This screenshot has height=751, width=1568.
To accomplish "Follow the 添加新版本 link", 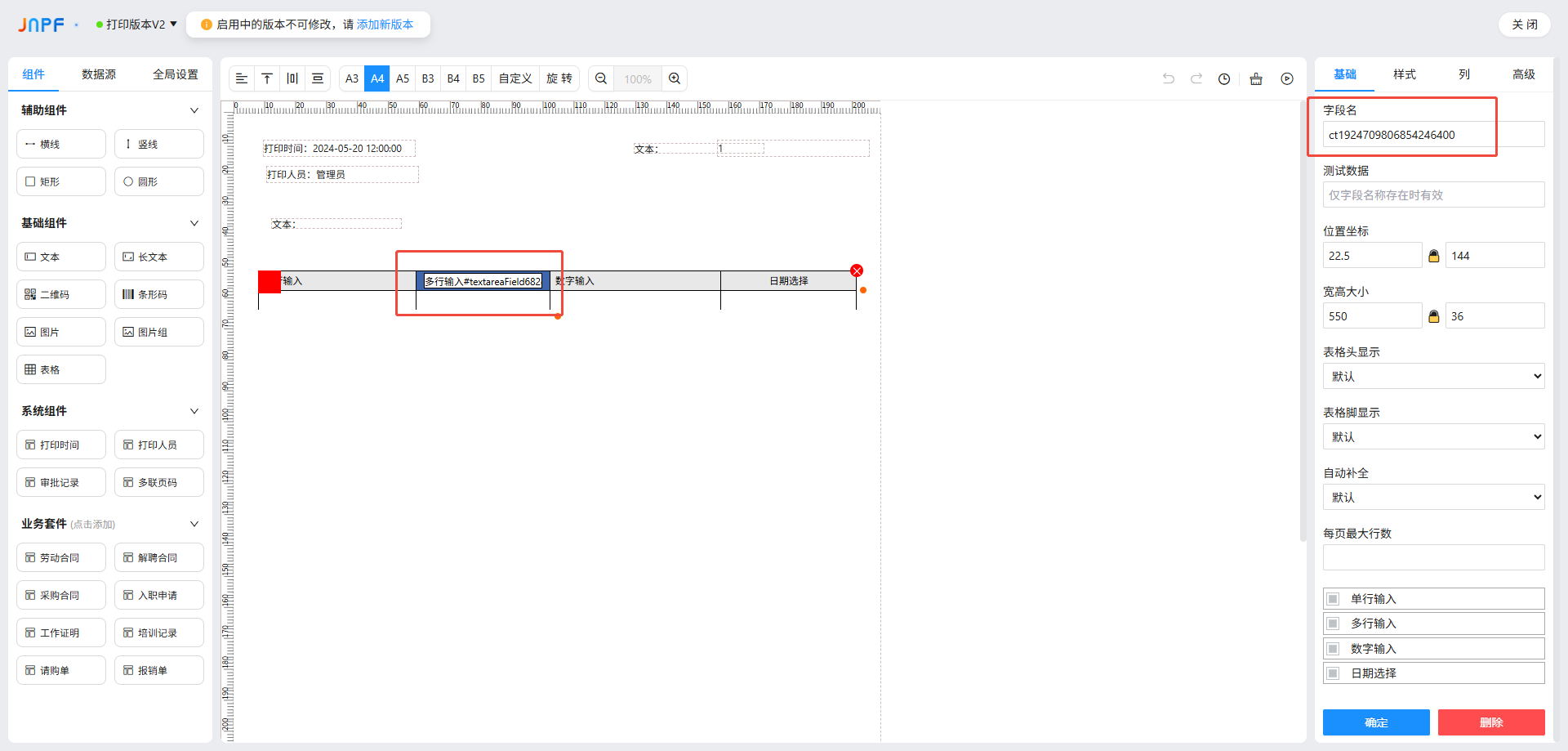I will coord(385,25).
